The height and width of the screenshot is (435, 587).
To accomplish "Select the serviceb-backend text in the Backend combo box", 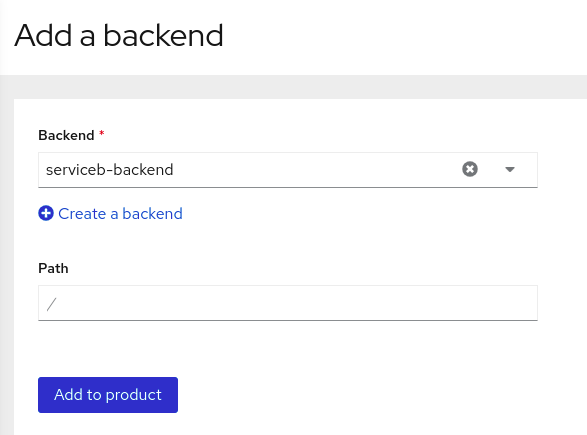I will click(110, 170).
